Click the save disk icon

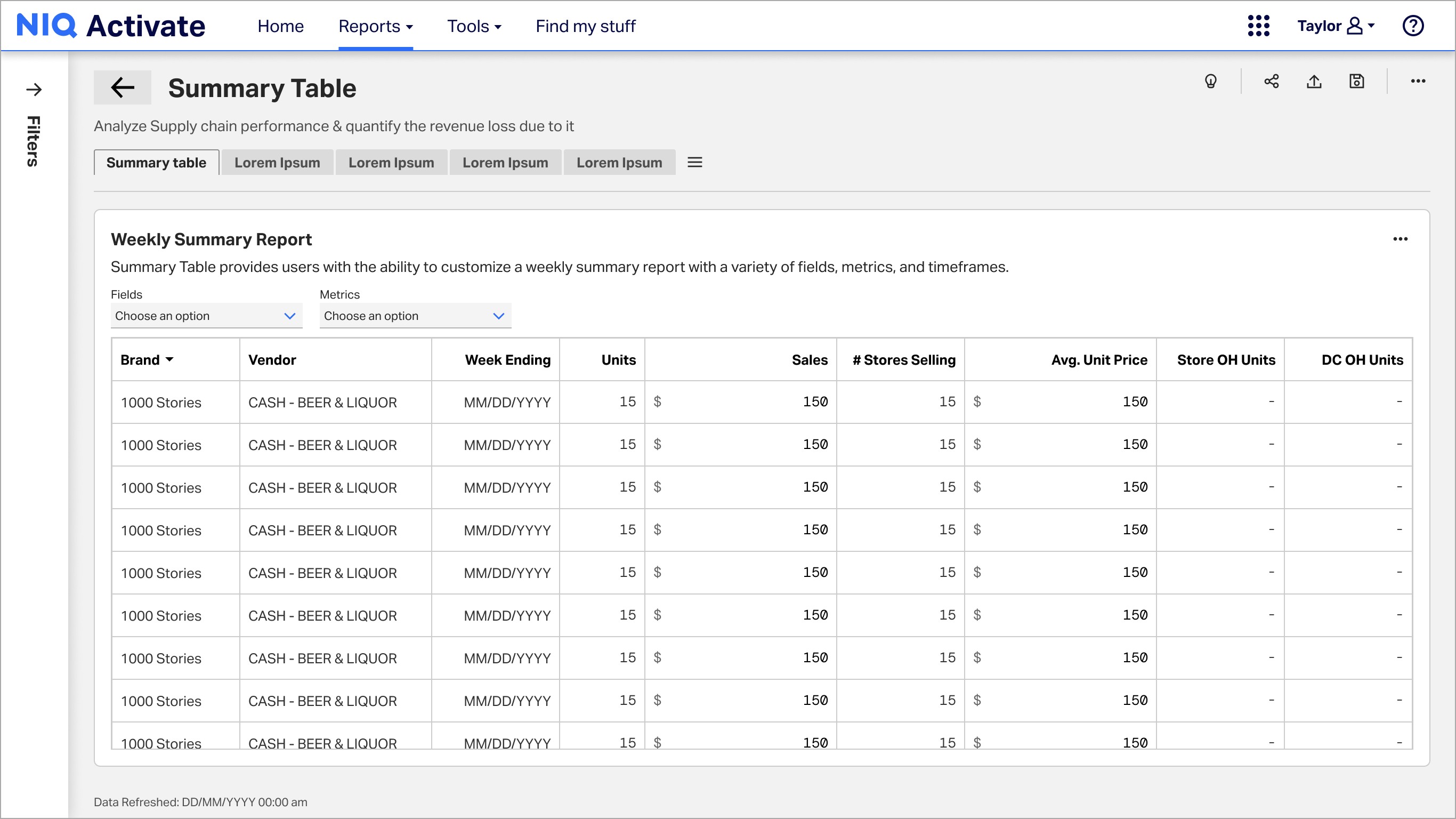pyautogui.click(x=1356, y=82)
